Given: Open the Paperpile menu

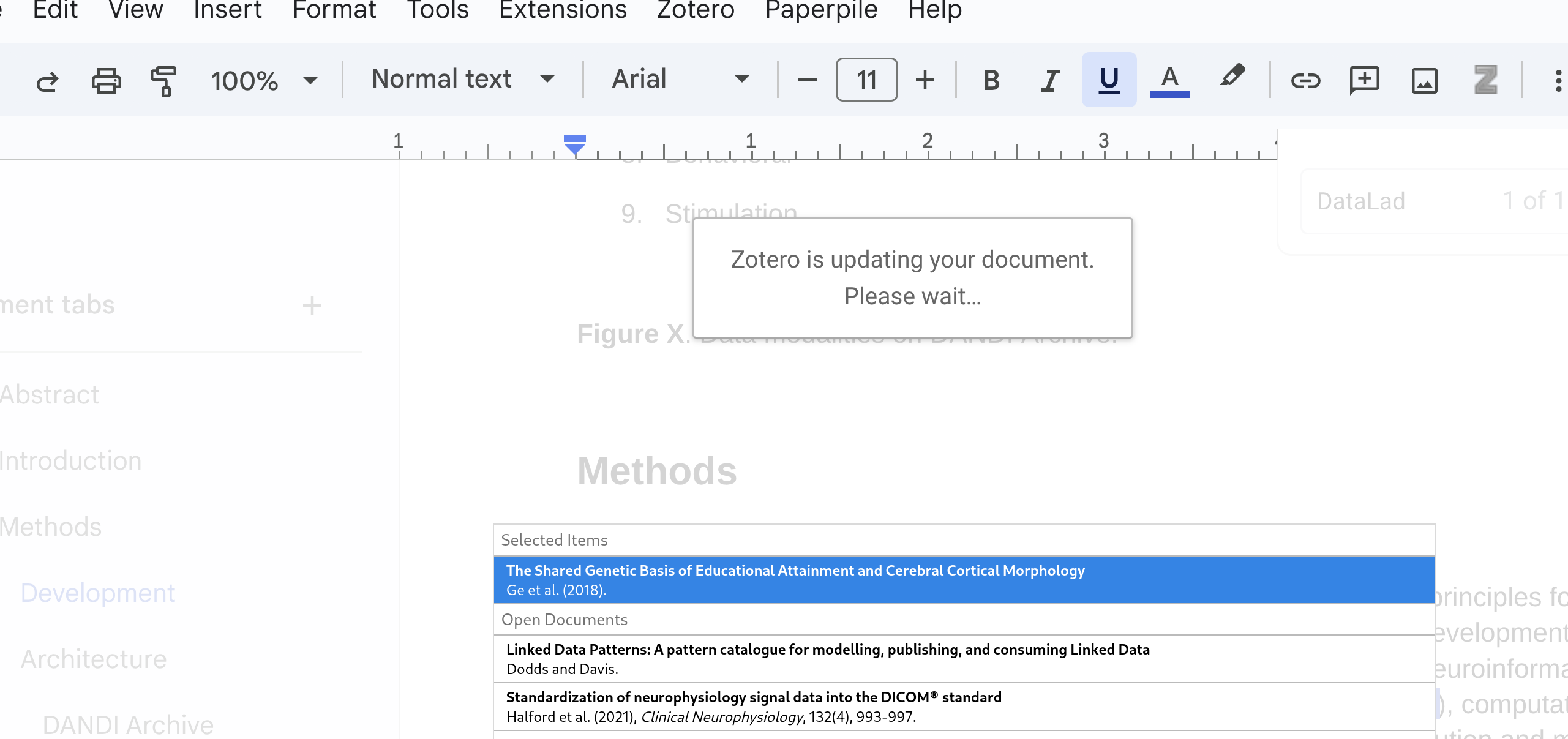Looking at the screenshot, I should pos(821,10).
